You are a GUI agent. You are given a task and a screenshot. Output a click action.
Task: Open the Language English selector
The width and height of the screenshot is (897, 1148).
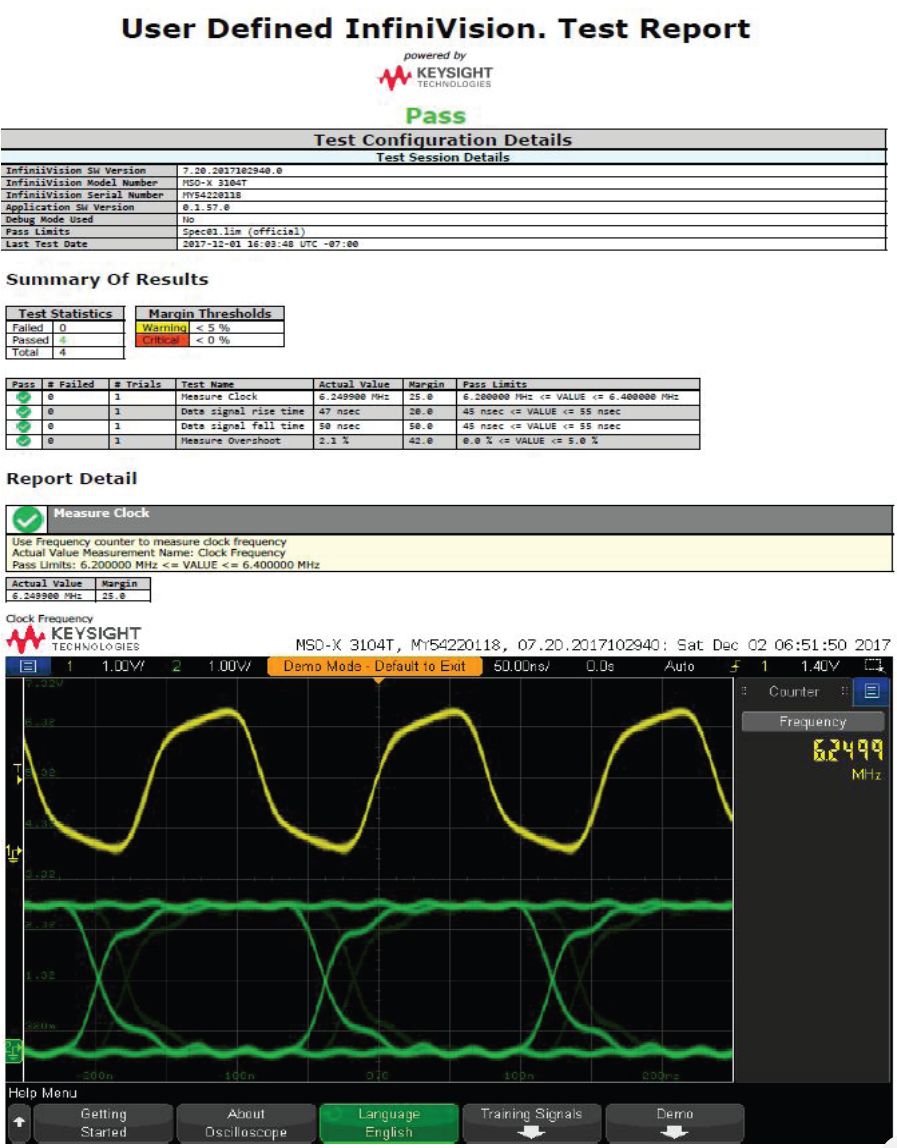click(x=388, y=1123)
